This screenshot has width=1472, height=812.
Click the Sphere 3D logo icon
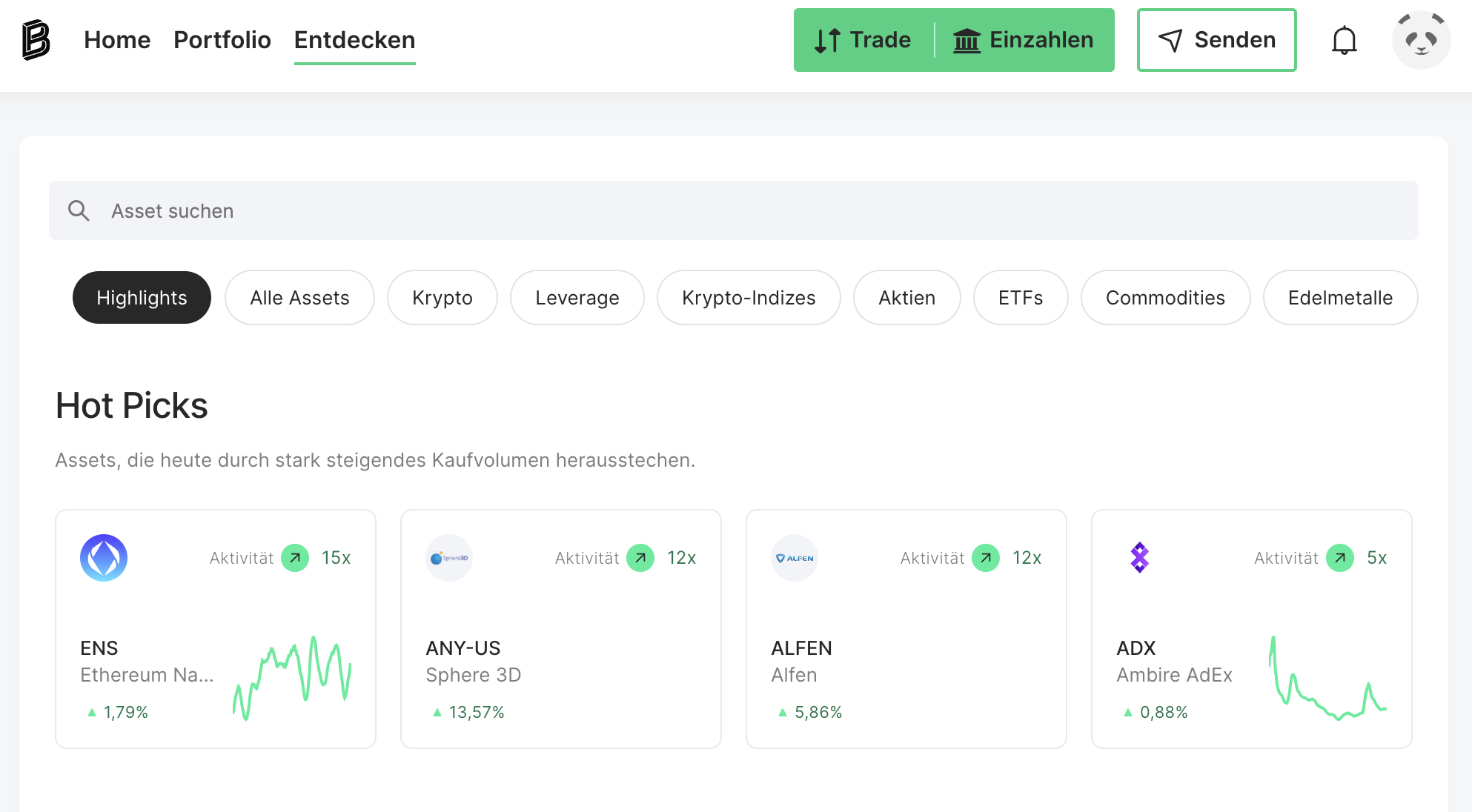(449, 558)
